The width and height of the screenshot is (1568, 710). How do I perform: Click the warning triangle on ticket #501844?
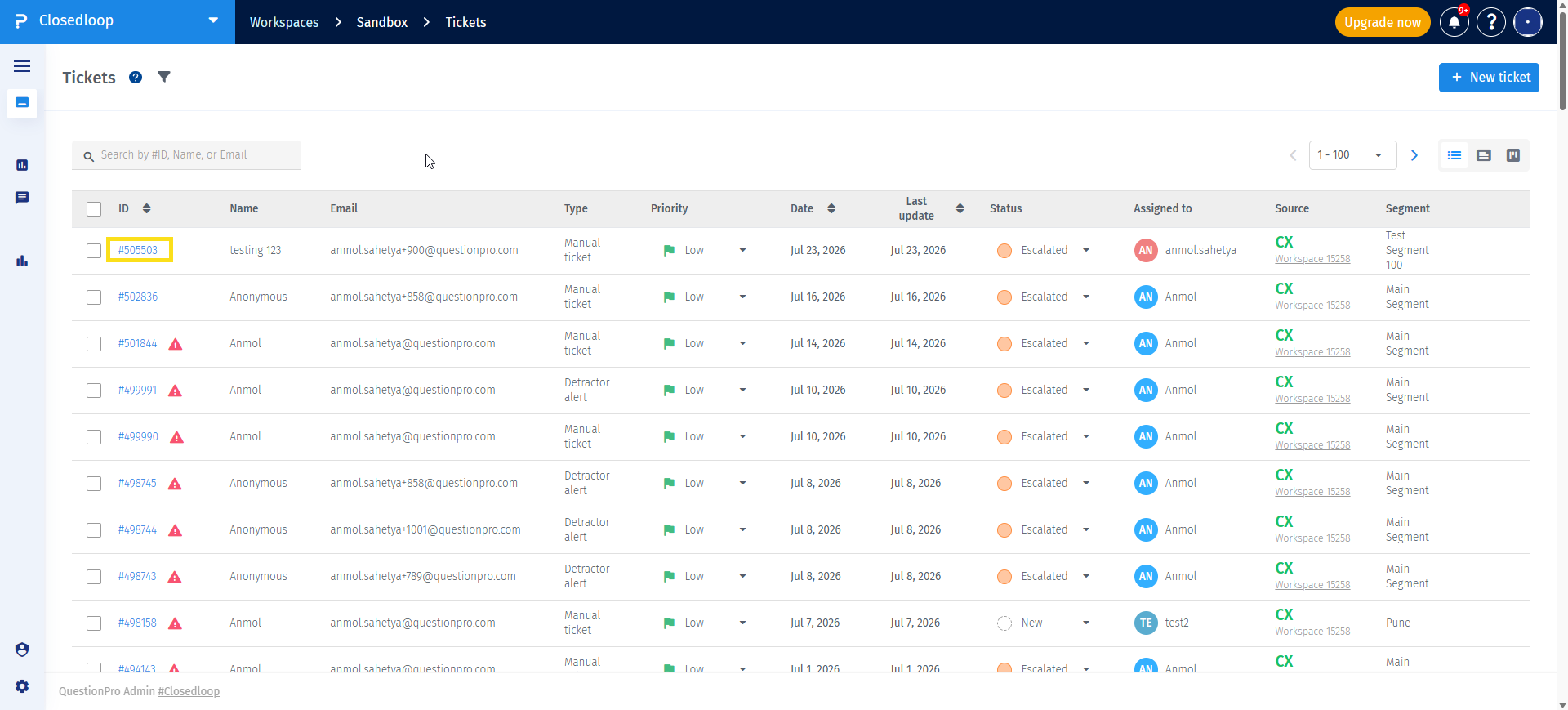[x=176, y=344]
